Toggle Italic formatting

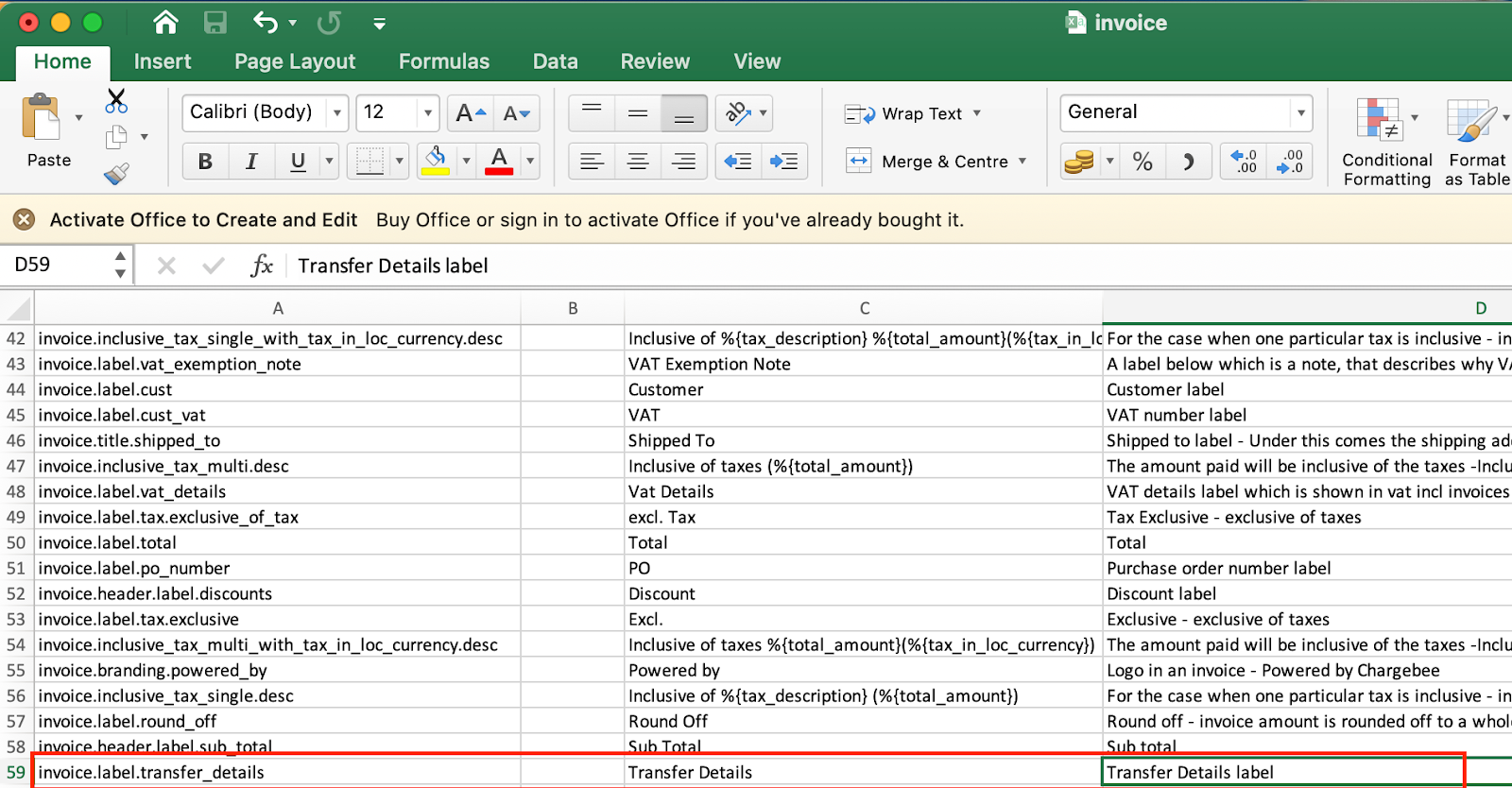(251, 162)
